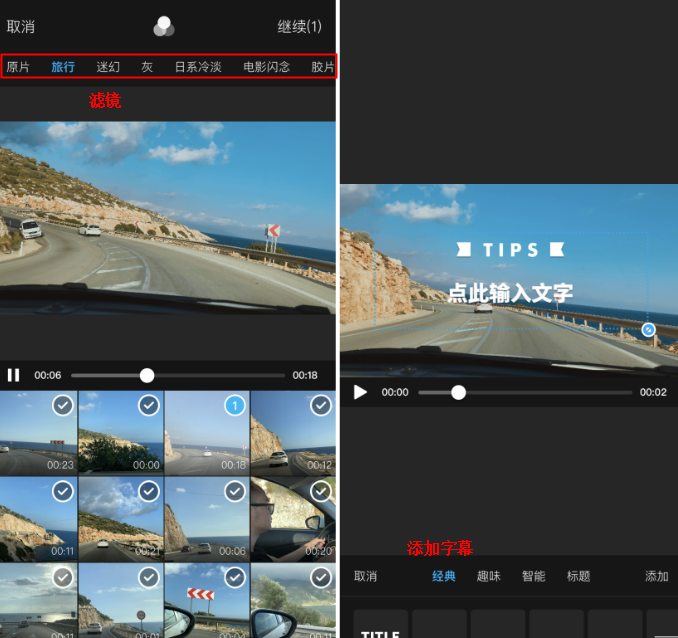Click the resize handle on text box

(x=648, y=329)
